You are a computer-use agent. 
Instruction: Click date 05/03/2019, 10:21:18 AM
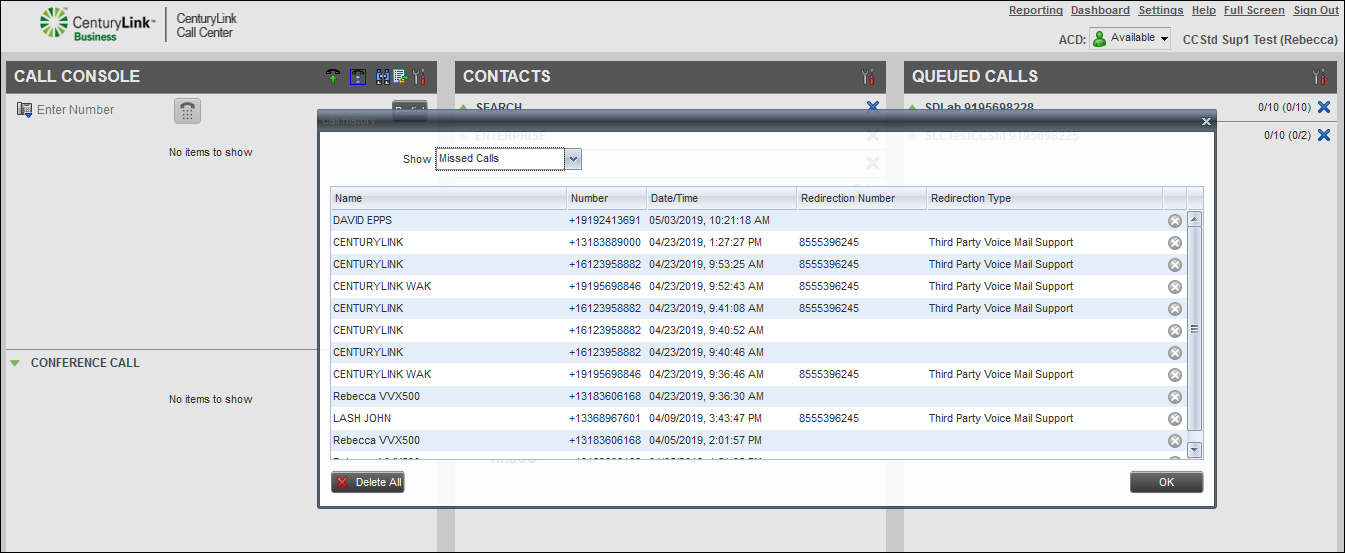pos(709,220)
